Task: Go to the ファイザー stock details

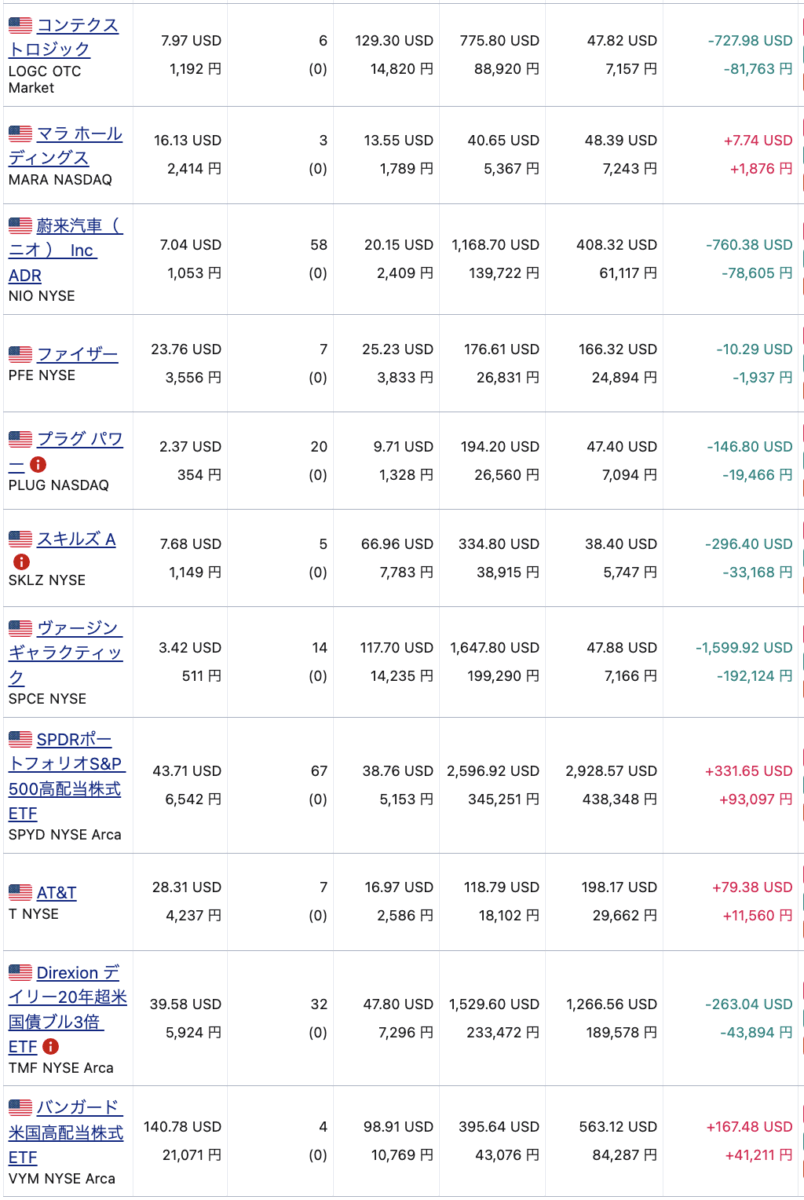Action: coord(77,354)
